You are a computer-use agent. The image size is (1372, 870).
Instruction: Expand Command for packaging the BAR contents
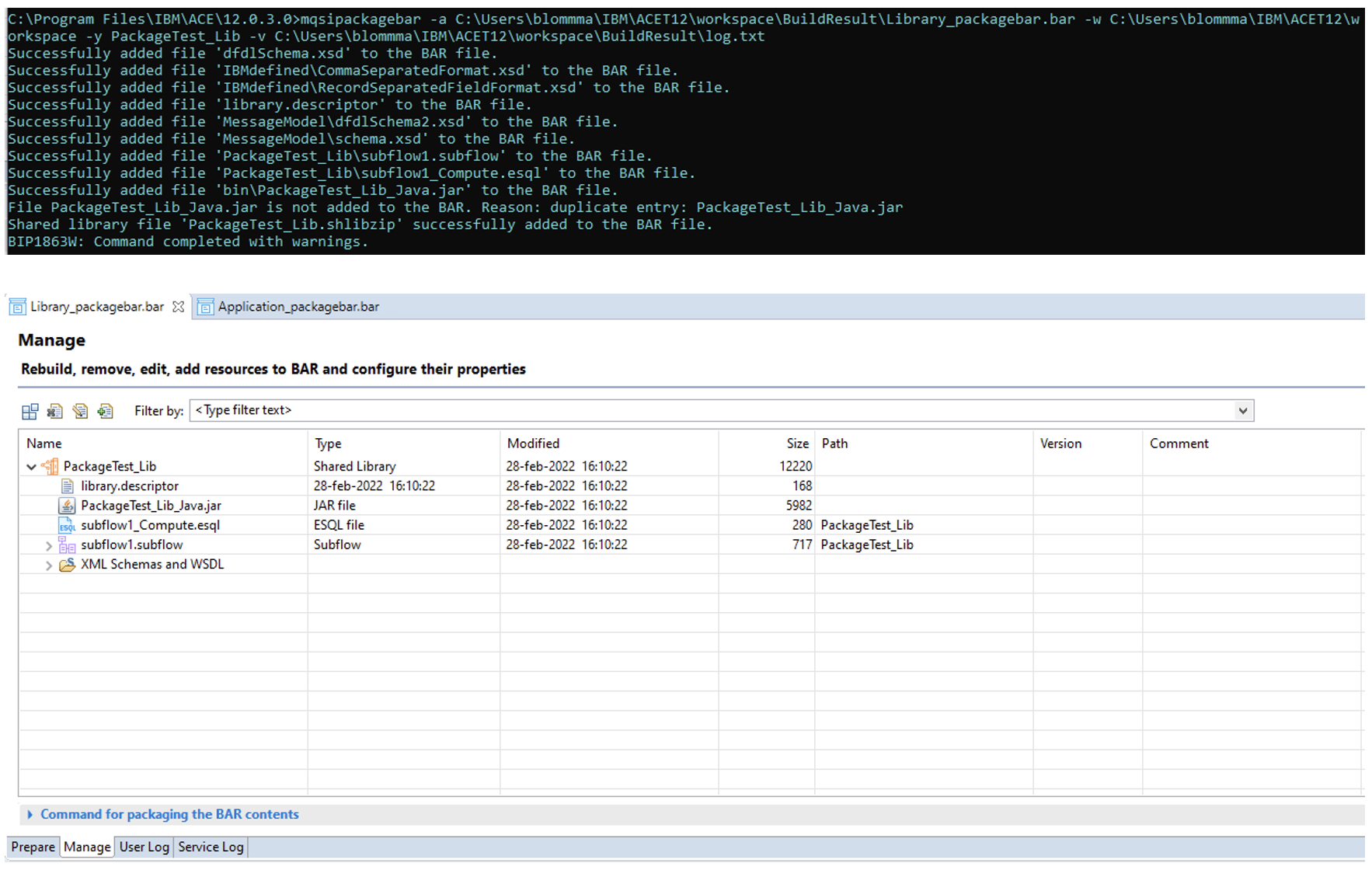(x=30, y=814)
